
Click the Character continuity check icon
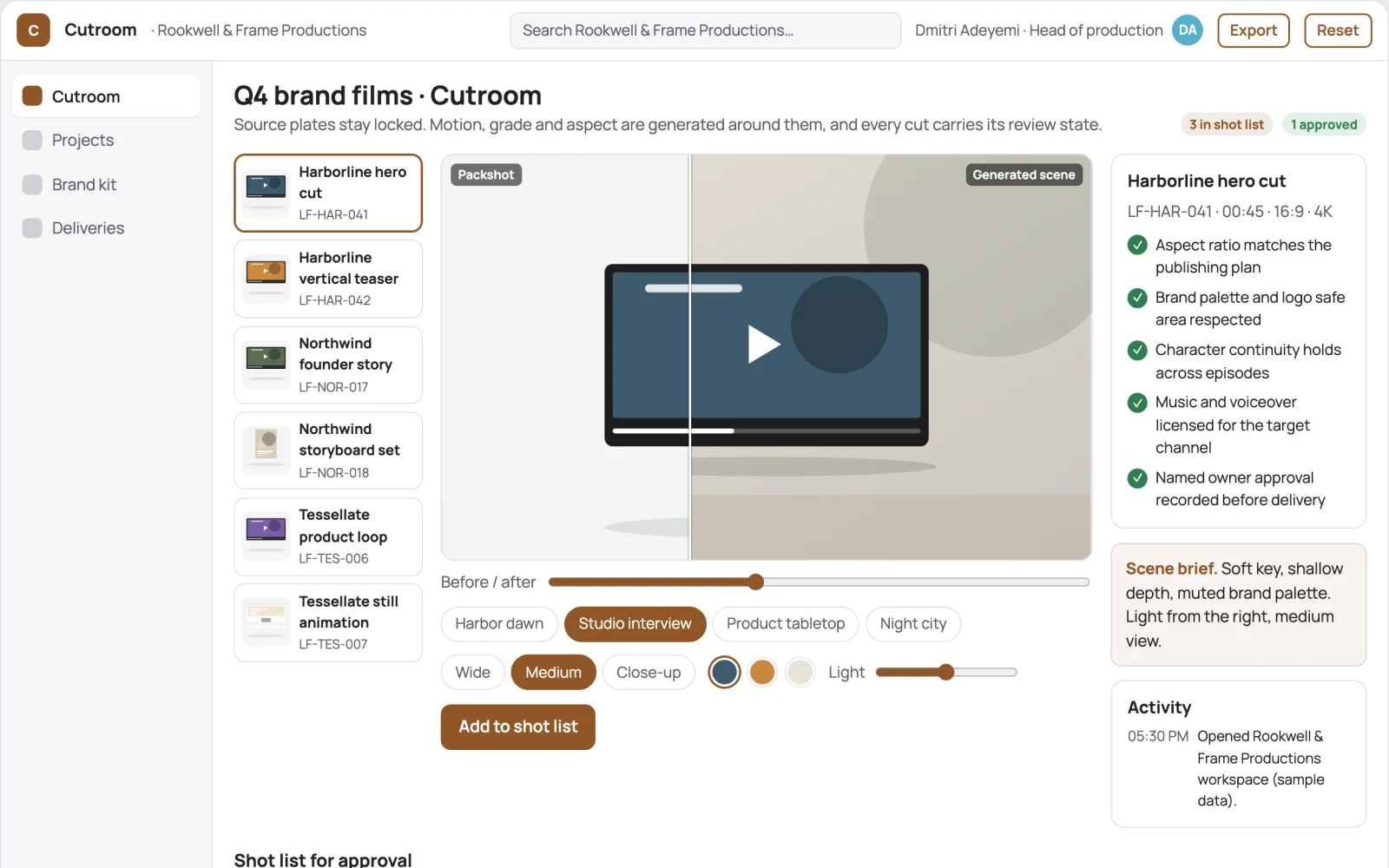1137,350
